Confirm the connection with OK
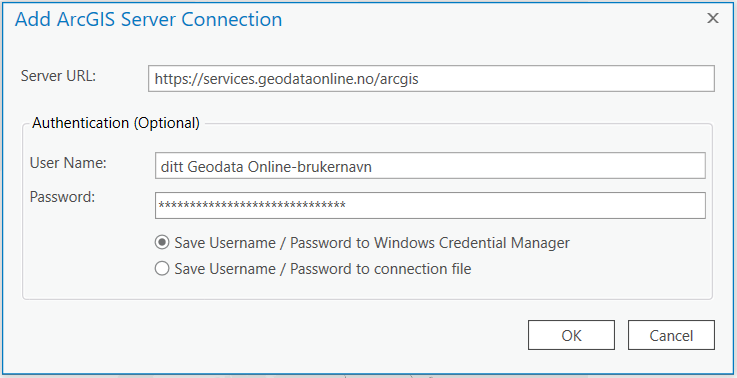 point(571,335)
